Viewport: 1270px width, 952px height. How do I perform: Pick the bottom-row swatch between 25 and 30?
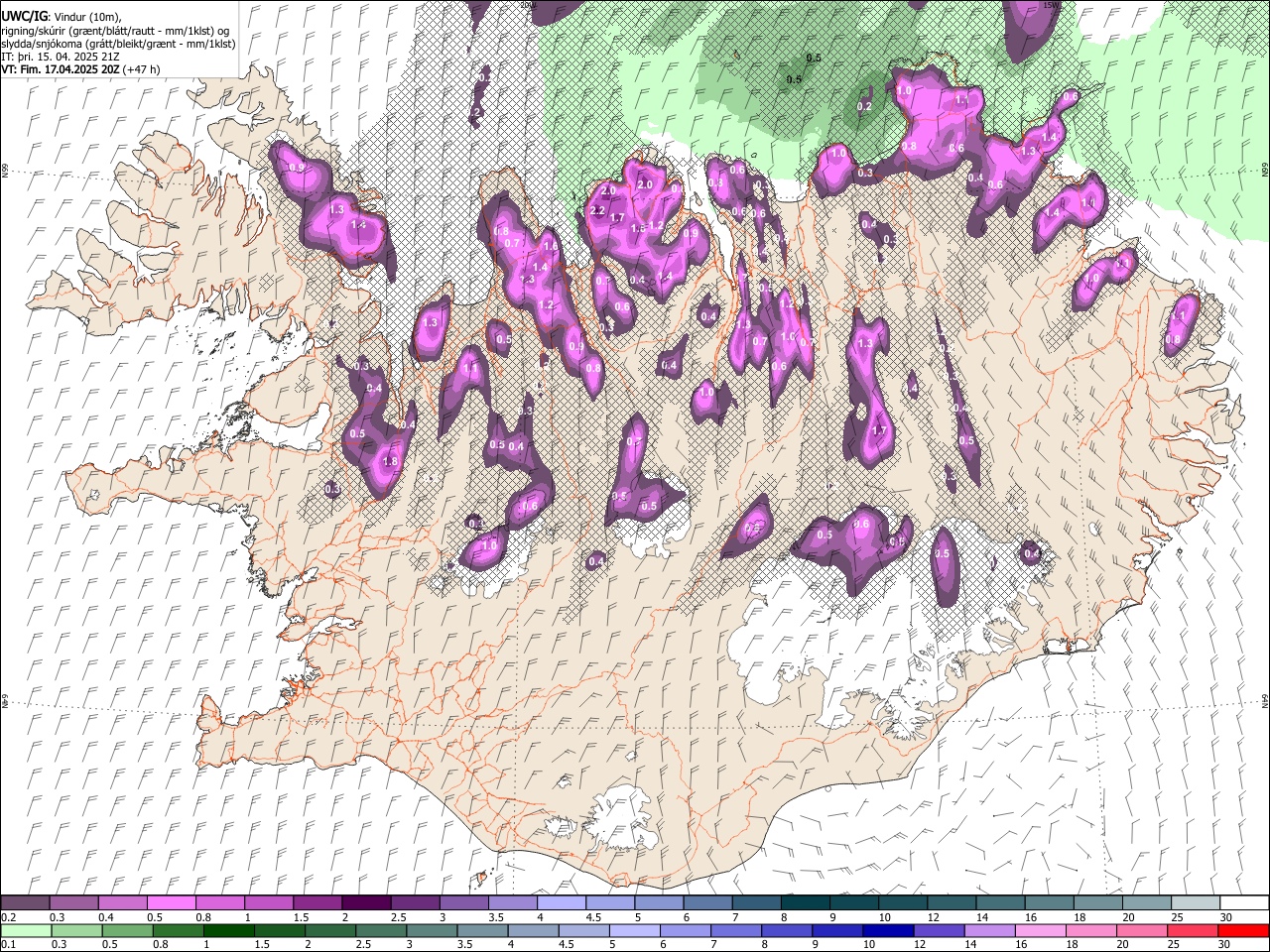tap(1193, 930)
